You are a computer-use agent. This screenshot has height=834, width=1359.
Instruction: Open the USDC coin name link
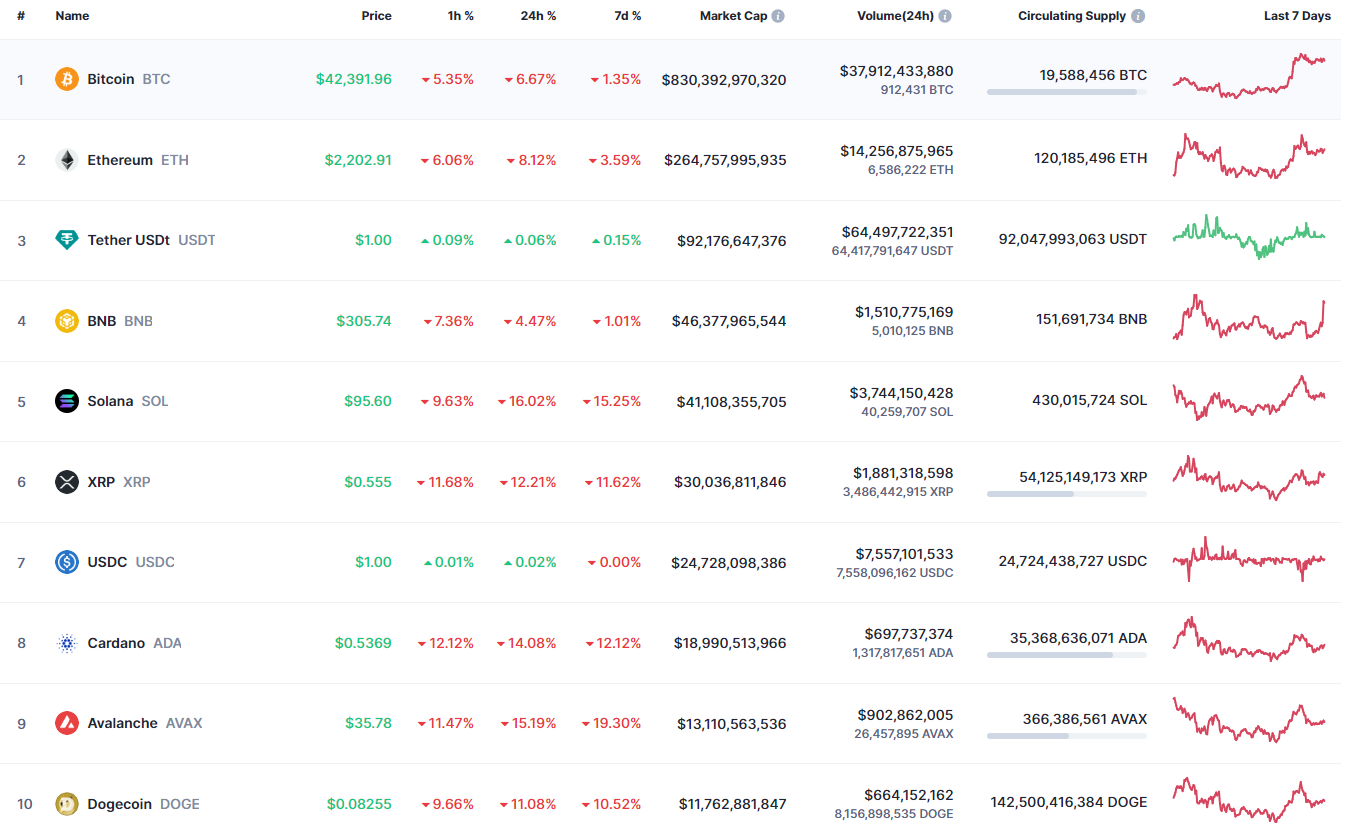pyautogui.click(x=107, y=562)
